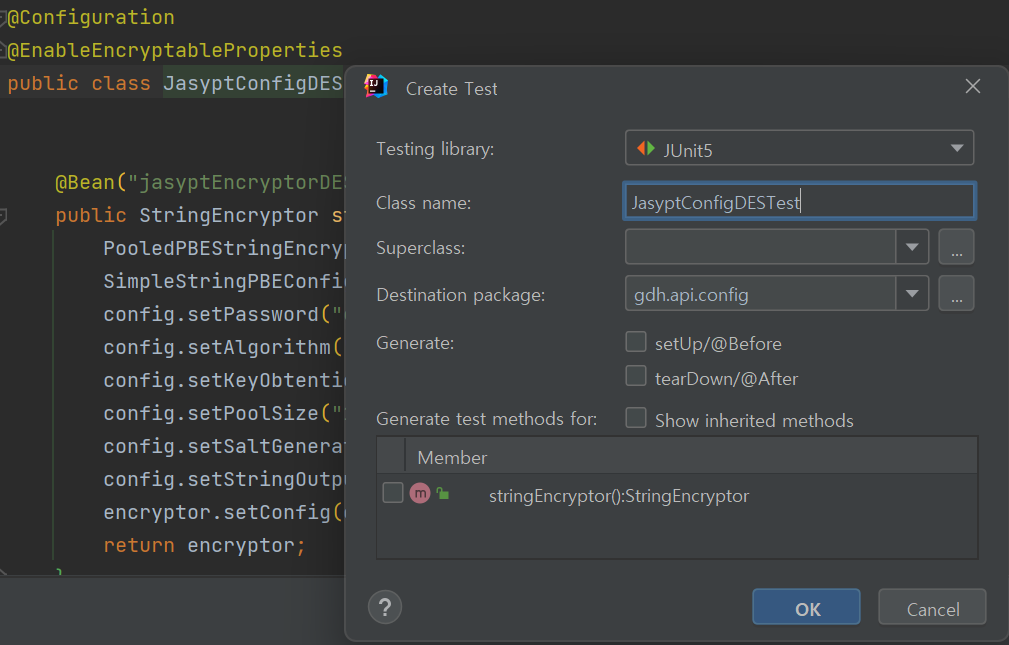Click the IntelliJ logo in dialog title
This screenshot has height=645, width=1009.
tap(376, 87)
